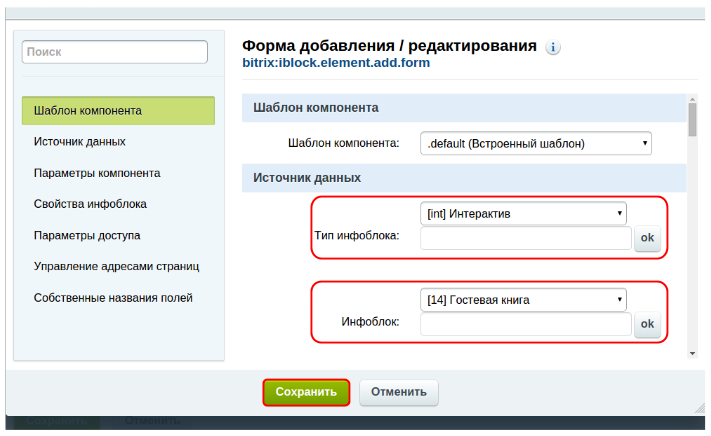Click the scrollbar up arrow in the settings panel
The width and height of the screenshot is (711, 436).
point(692,100)
